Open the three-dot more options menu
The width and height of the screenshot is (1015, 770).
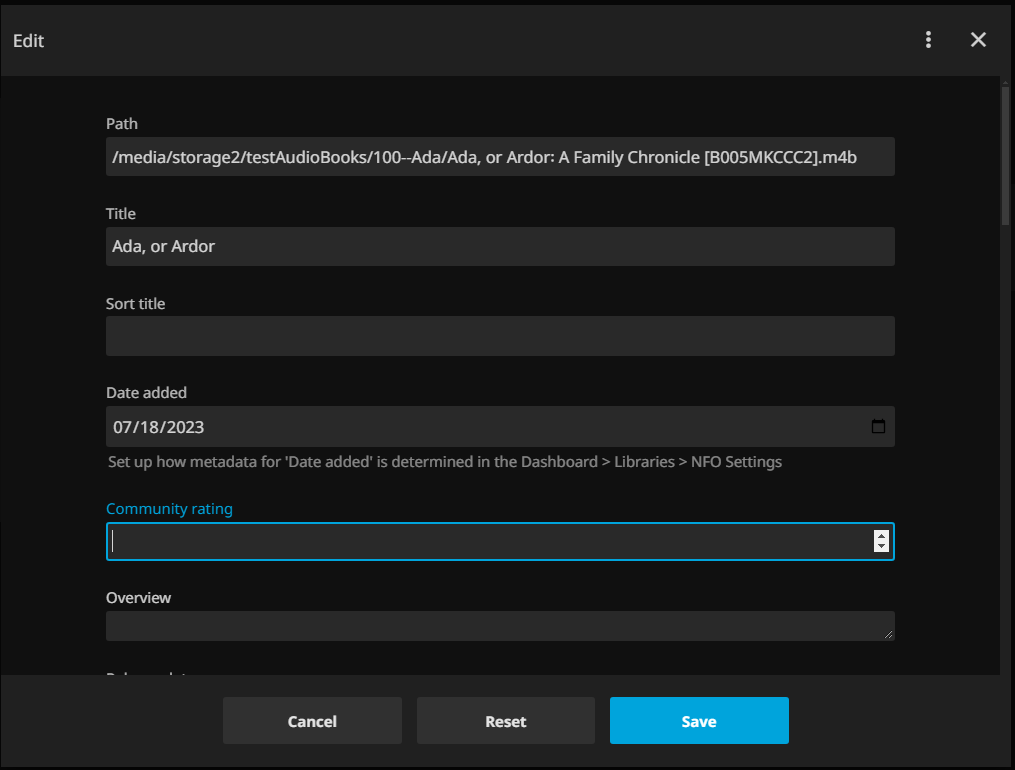pos(929,40)
